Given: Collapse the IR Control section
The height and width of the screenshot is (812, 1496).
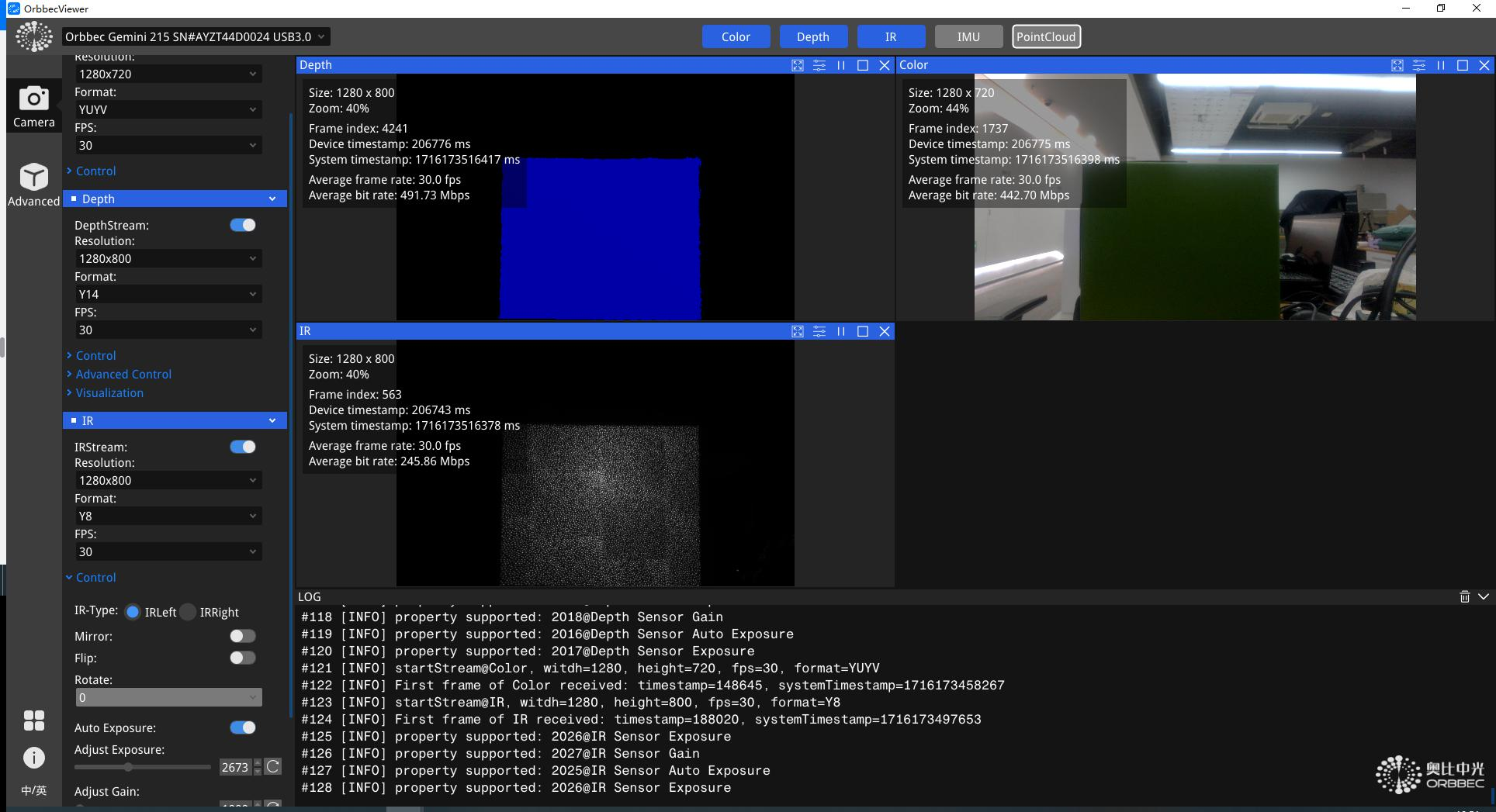Looking at the screenshot, I should tap(95, 577).
